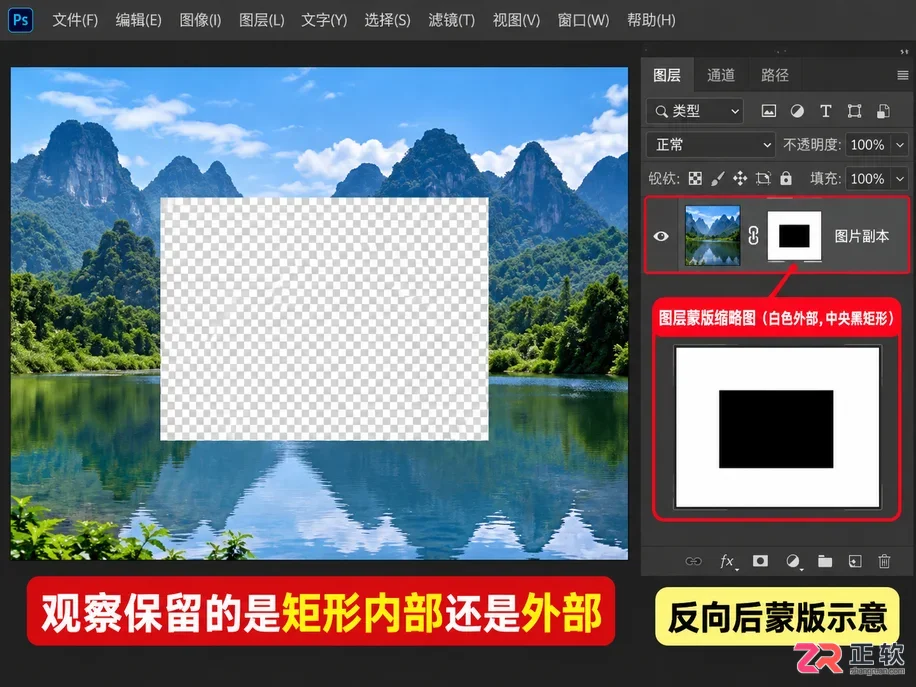Image resolution: width=916 pixels, height=687 pixels.
Task: Switch to the 图层 panel tab
Action: [667, 75]
